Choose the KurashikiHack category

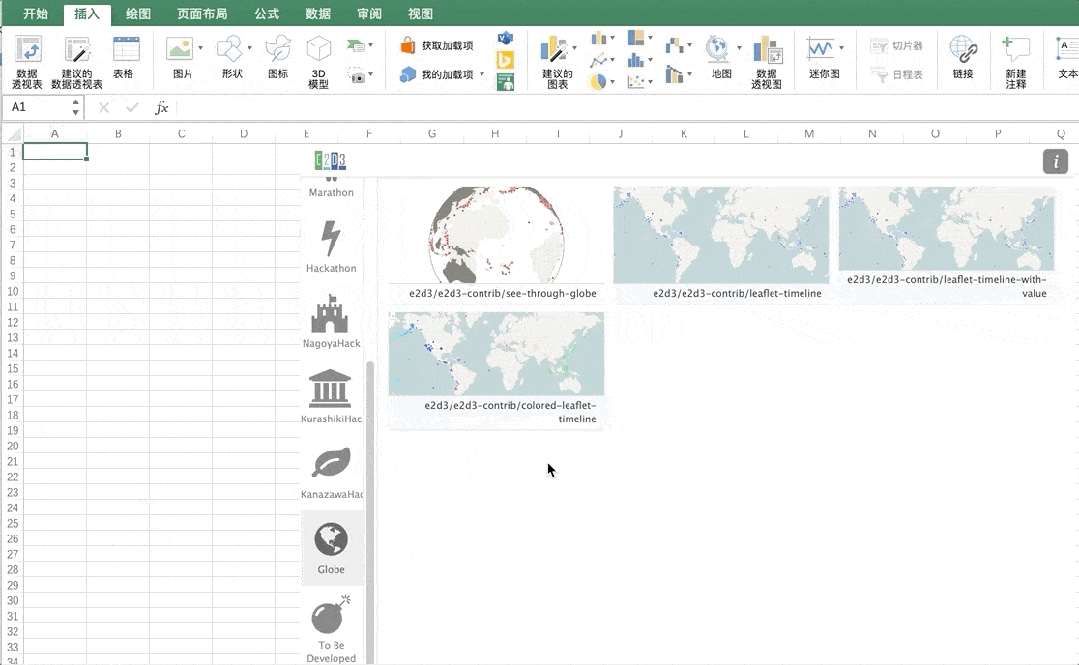tap(331, 397)
